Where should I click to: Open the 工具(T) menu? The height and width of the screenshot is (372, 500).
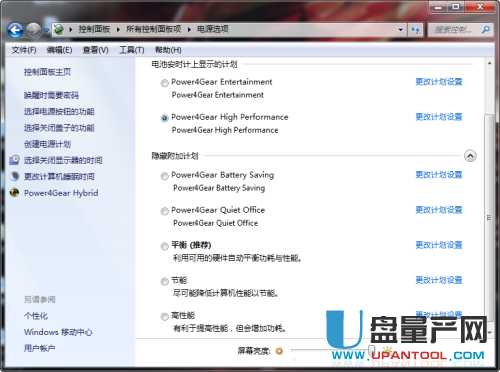(132, 50)
